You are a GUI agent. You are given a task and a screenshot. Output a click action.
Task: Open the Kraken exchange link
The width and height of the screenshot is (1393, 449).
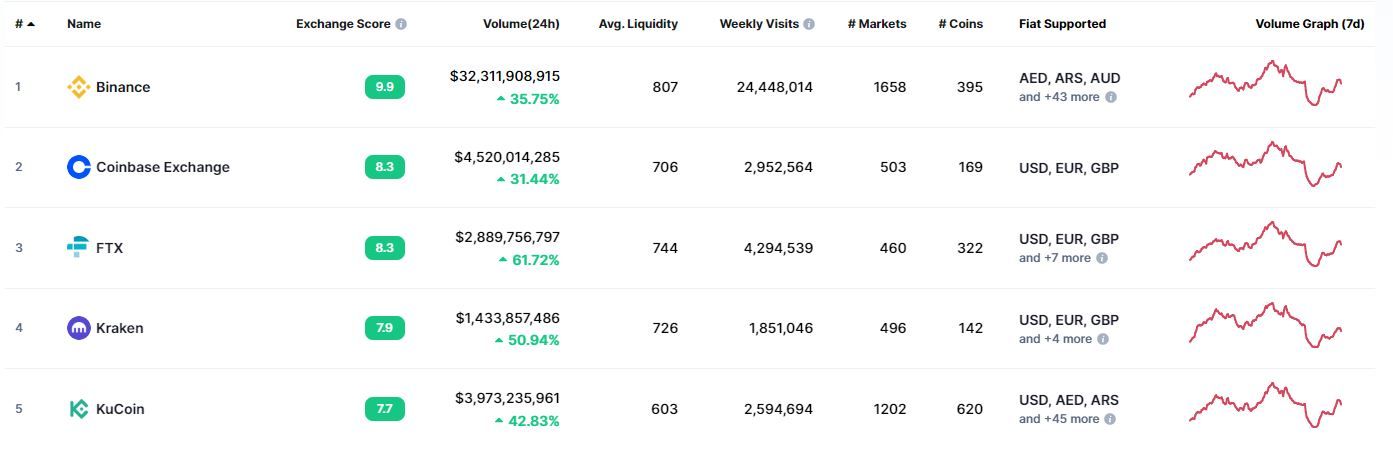coord(119,328)
